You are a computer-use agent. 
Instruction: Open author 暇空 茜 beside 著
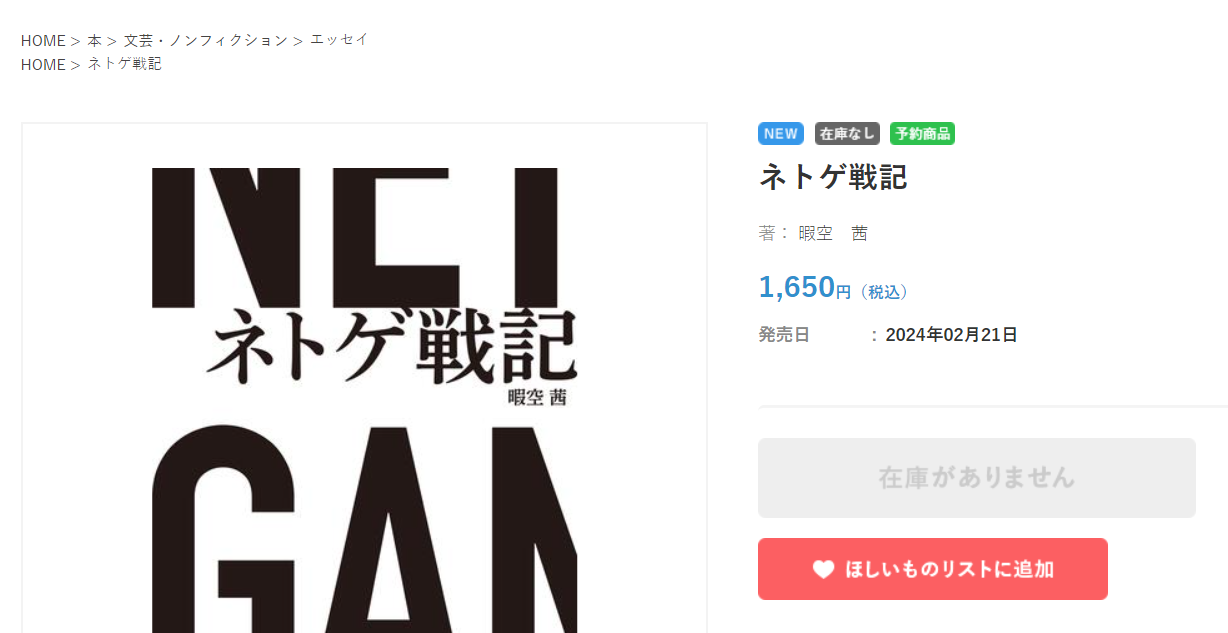[833, 233]
